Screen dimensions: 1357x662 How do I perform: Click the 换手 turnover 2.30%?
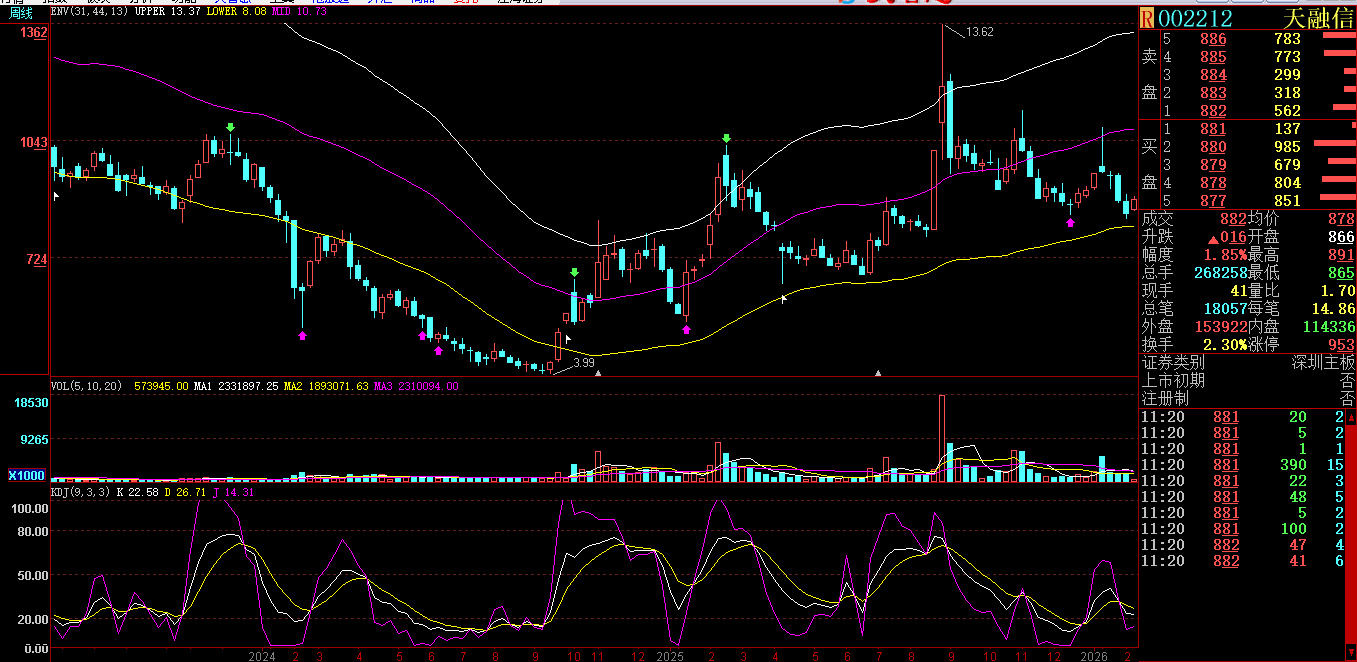pyautogui.click(x=1225, y=345)
